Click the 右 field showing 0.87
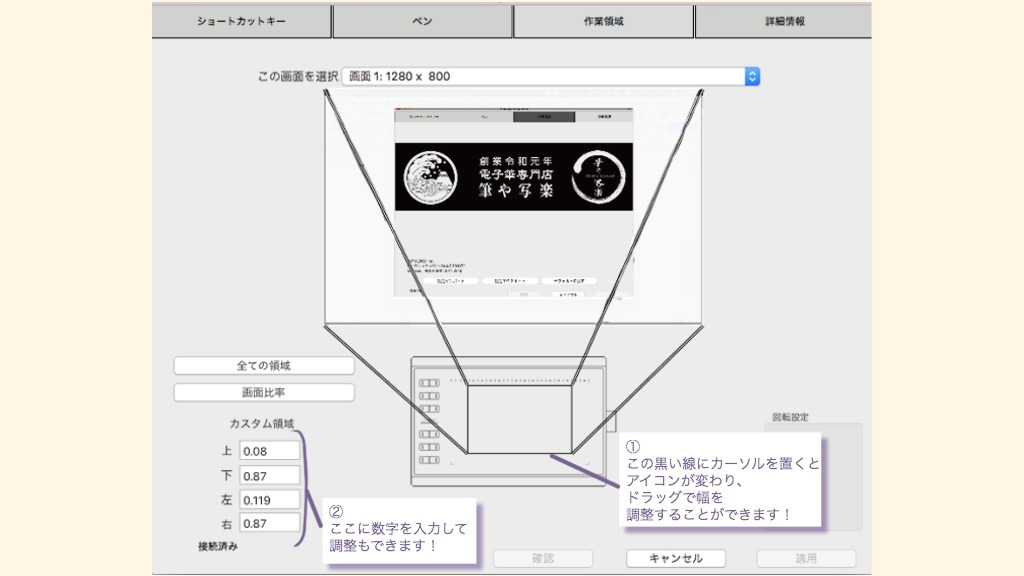The height and width of the screenshot is (576, 1024). tap(270, 524)
